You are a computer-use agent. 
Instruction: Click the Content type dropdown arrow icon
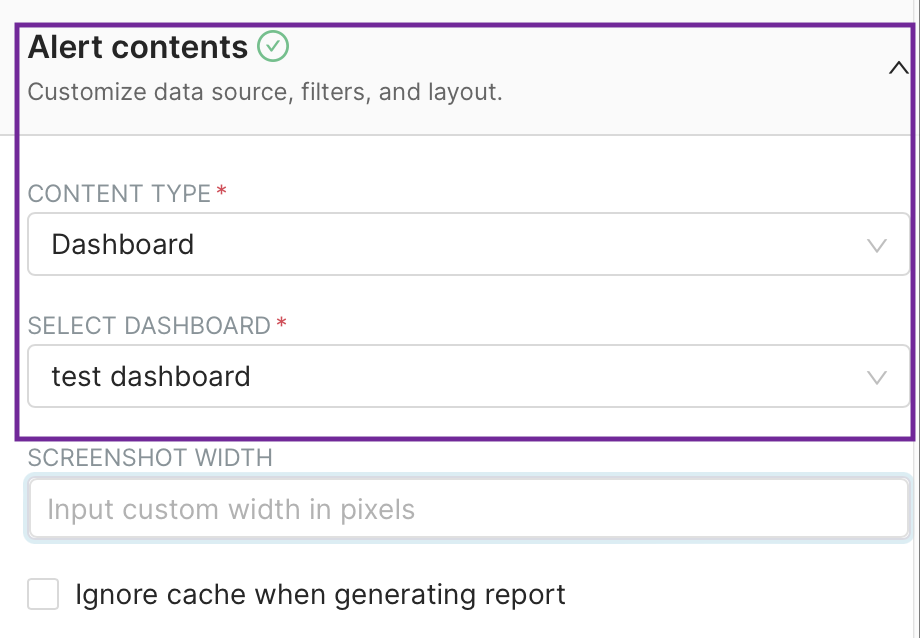(877, 245)
